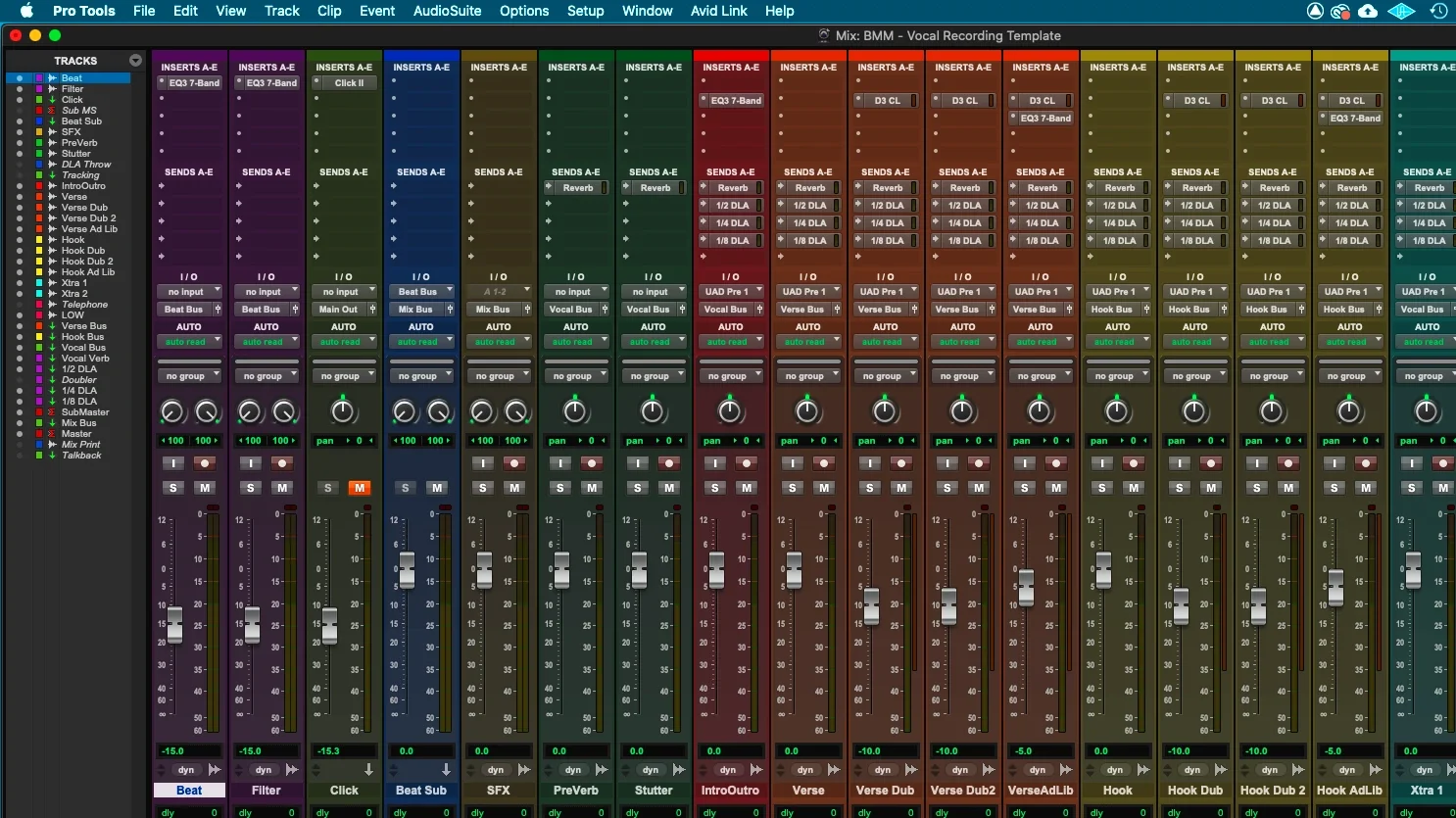Image resolution: width=1456 pixels, height=818 pixels.
Task: Select Talkback in the track list
Action: point(81,456)
